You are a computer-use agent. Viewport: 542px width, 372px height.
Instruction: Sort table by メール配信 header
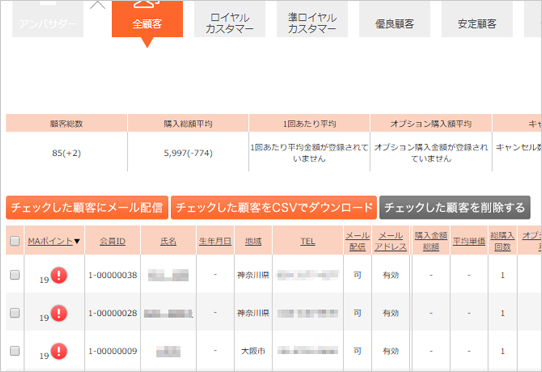coord(357,241)
